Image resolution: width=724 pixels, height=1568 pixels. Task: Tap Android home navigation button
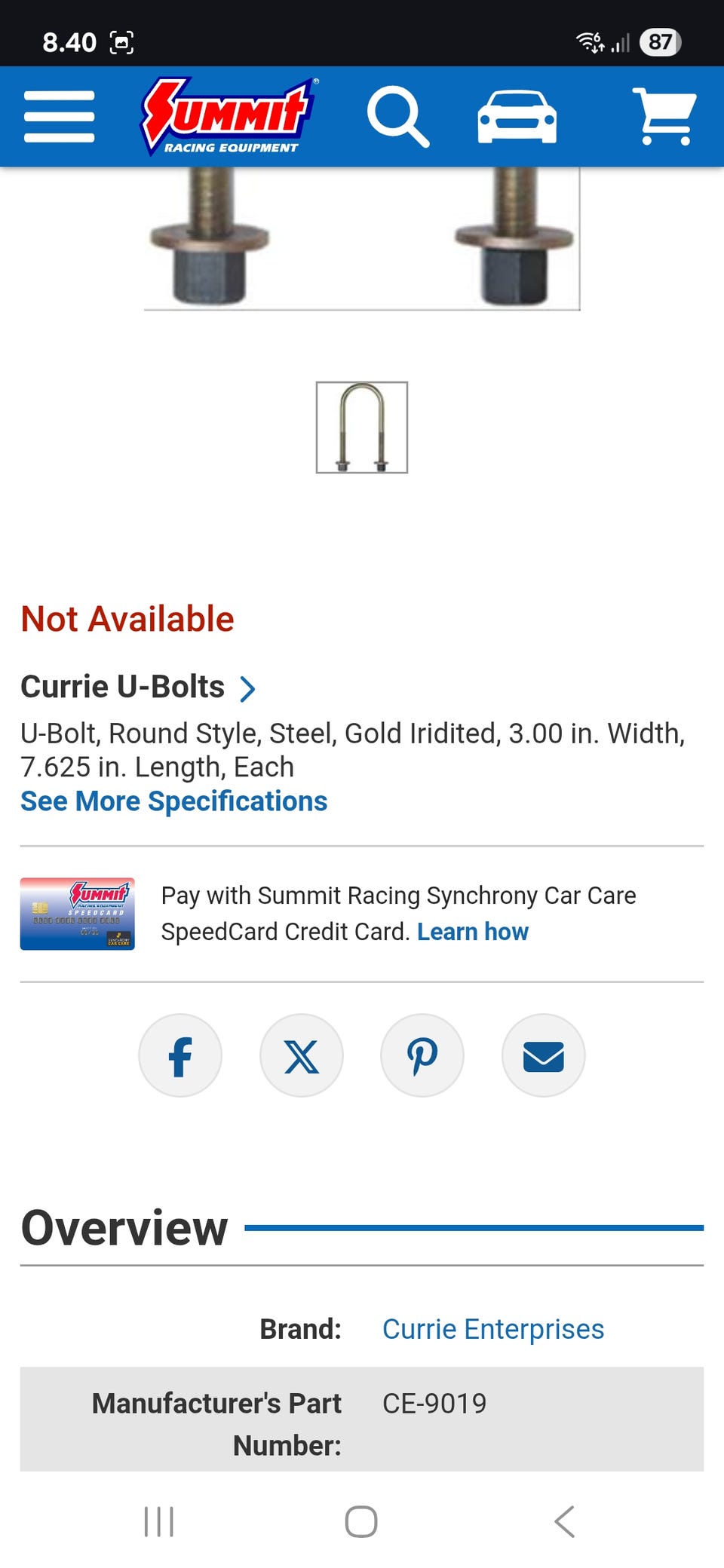[361, 1521]
